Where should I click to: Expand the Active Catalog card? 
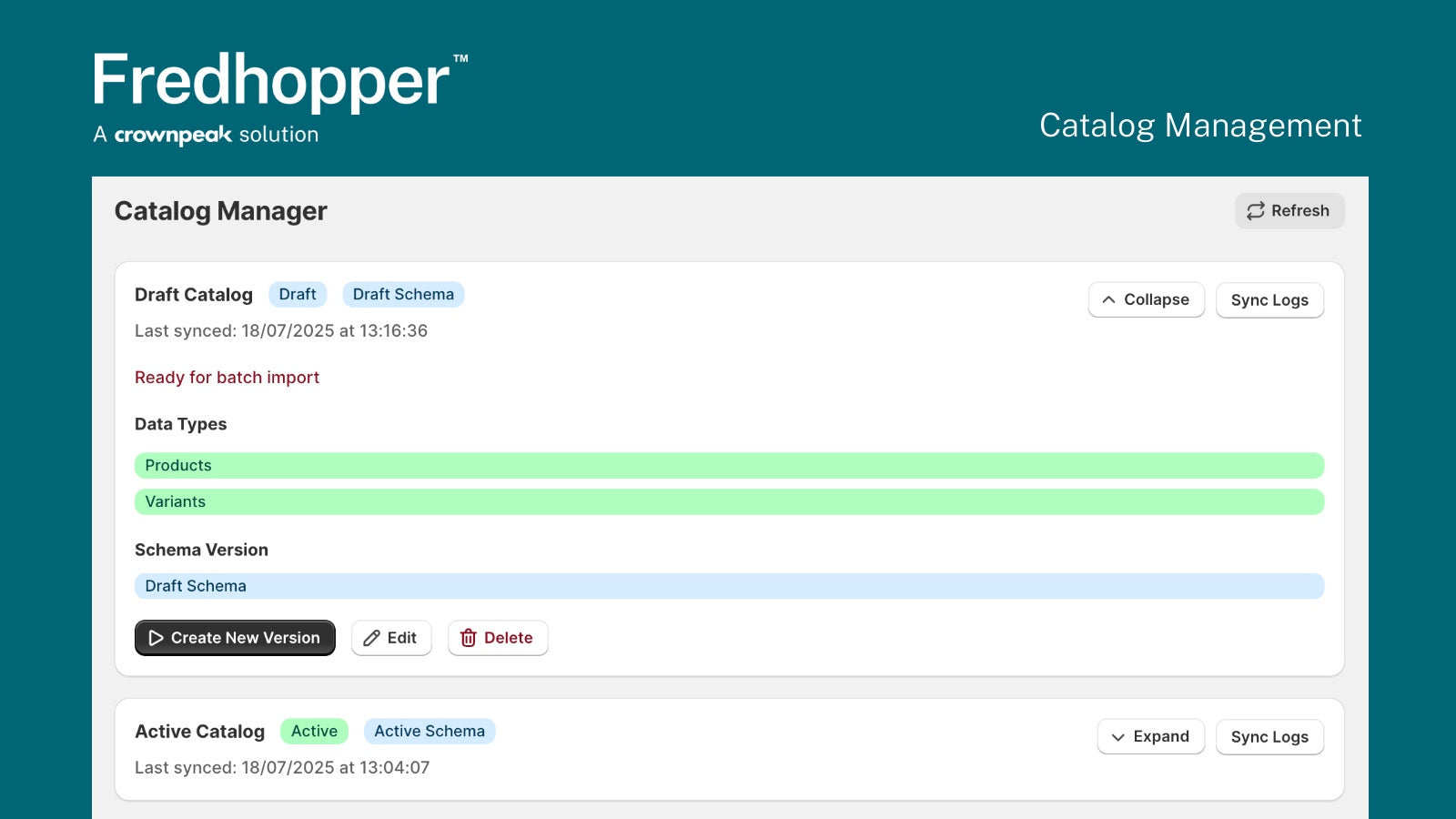(x=1150, y=736)
